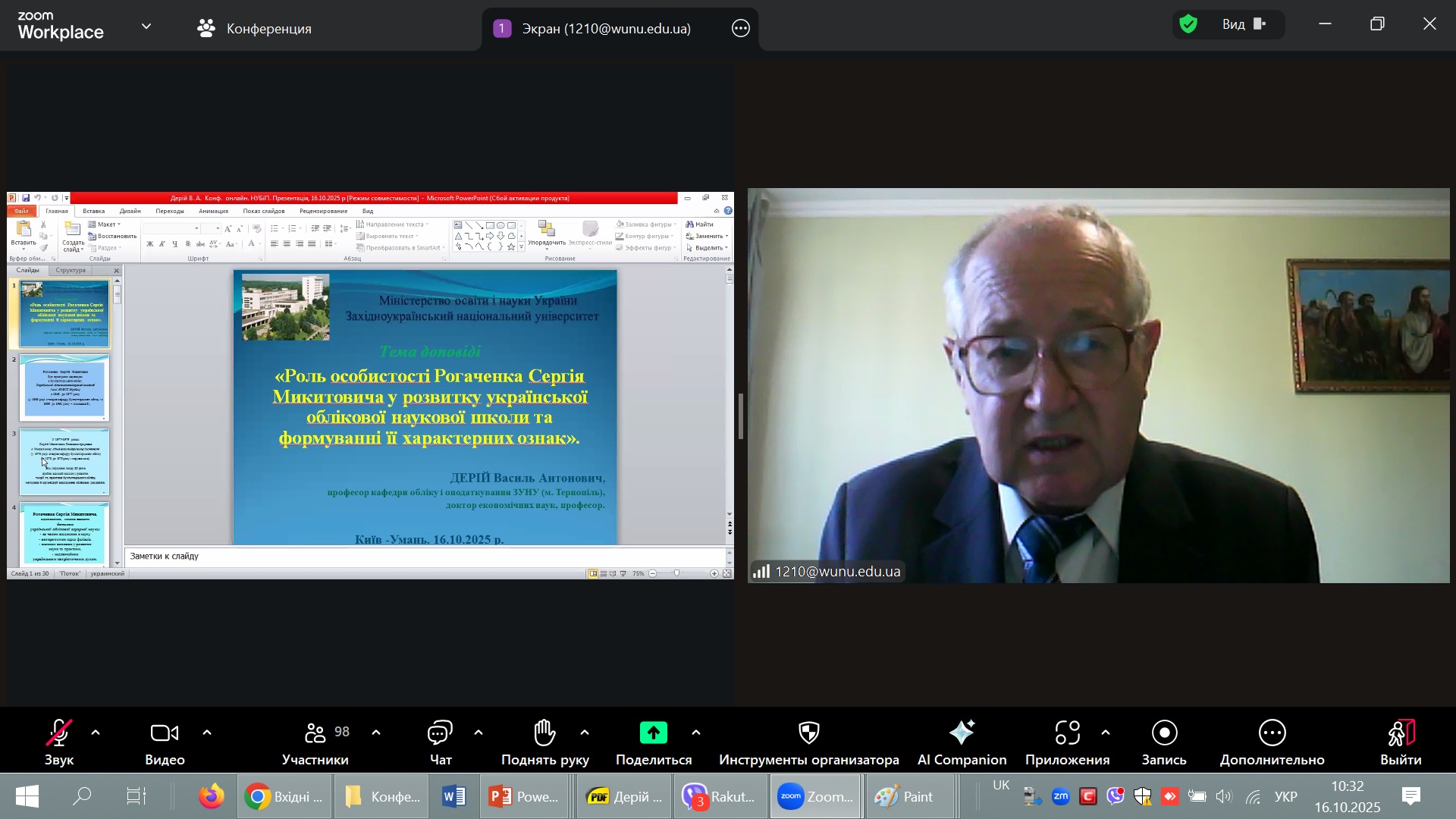Unmute microphone with Звук toggle
The height and width of the screenshot is (819, 1456).
click(x=58, y=734)
